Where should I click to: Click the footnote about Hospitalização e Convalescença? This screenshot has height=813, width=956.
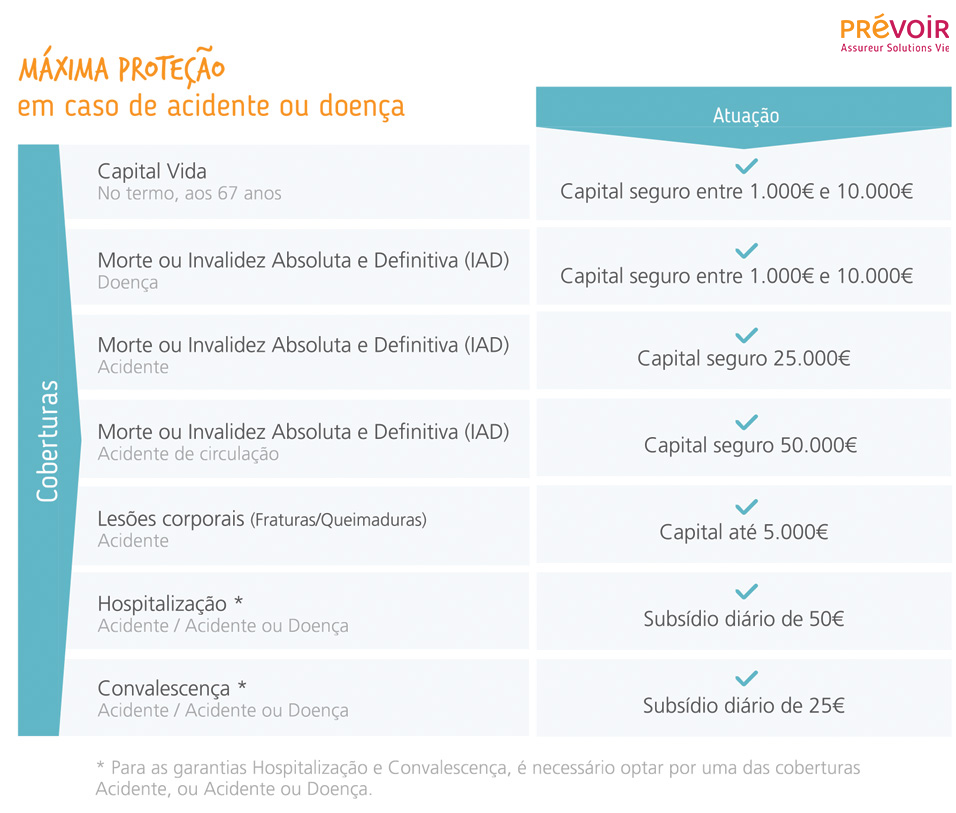478,778
